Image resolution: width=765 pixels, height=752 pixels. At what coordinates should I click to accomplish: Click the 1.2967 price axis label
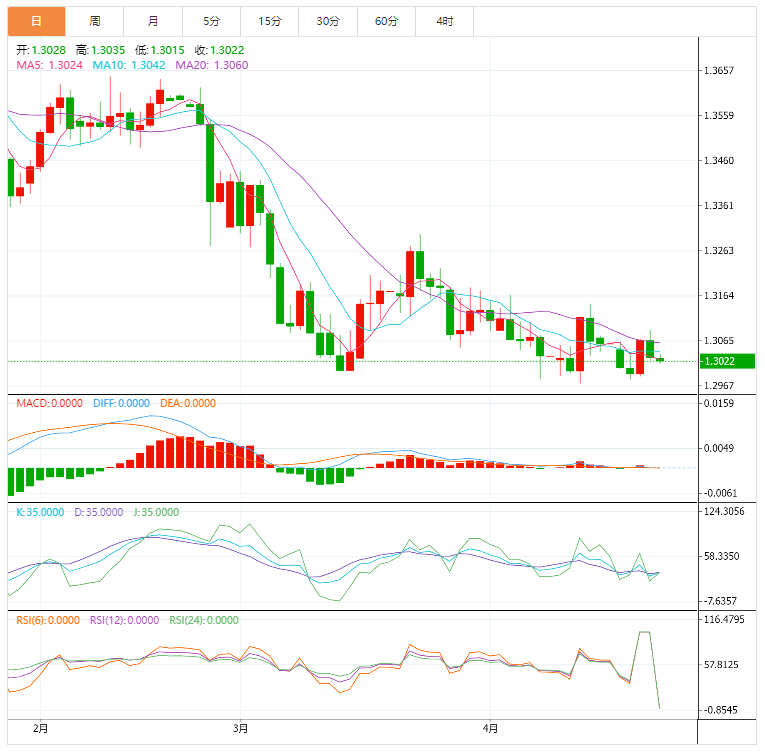(719, 386)
